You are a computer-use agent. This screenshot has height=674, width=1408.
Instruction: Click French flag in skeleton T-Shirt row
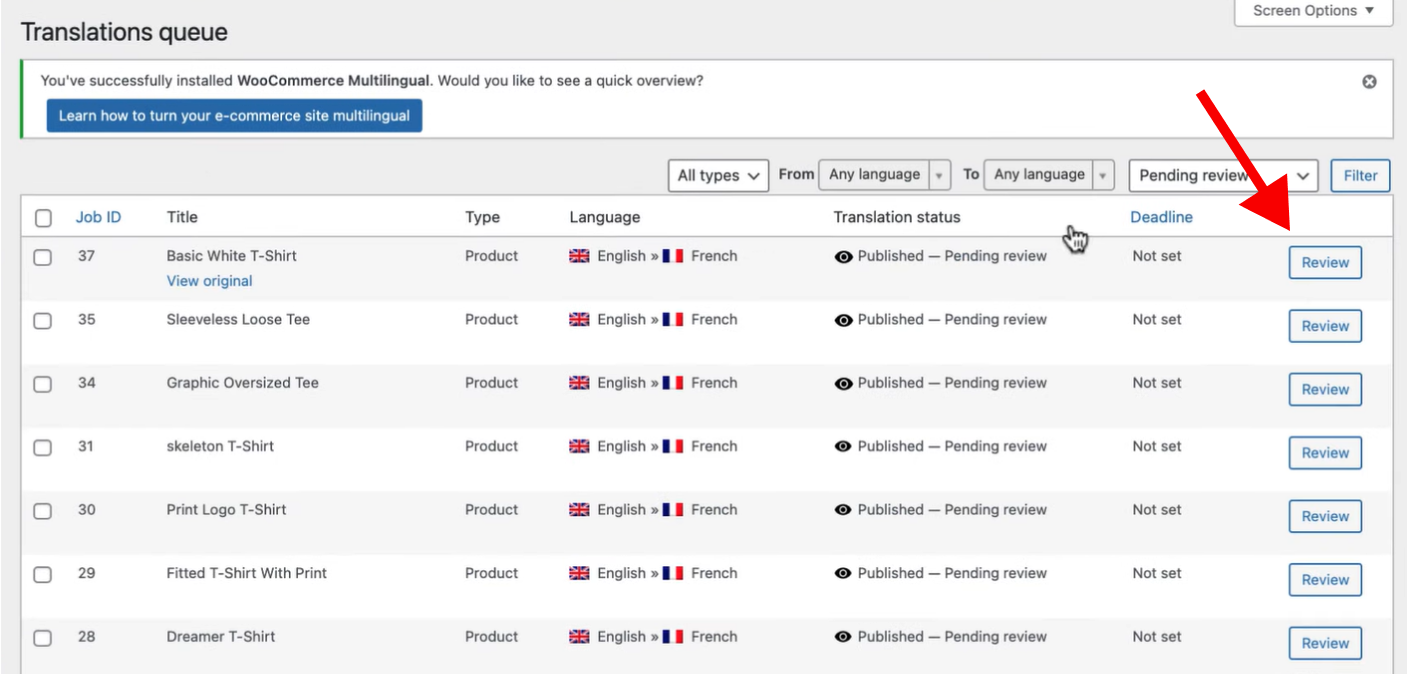tap(673, 446)
